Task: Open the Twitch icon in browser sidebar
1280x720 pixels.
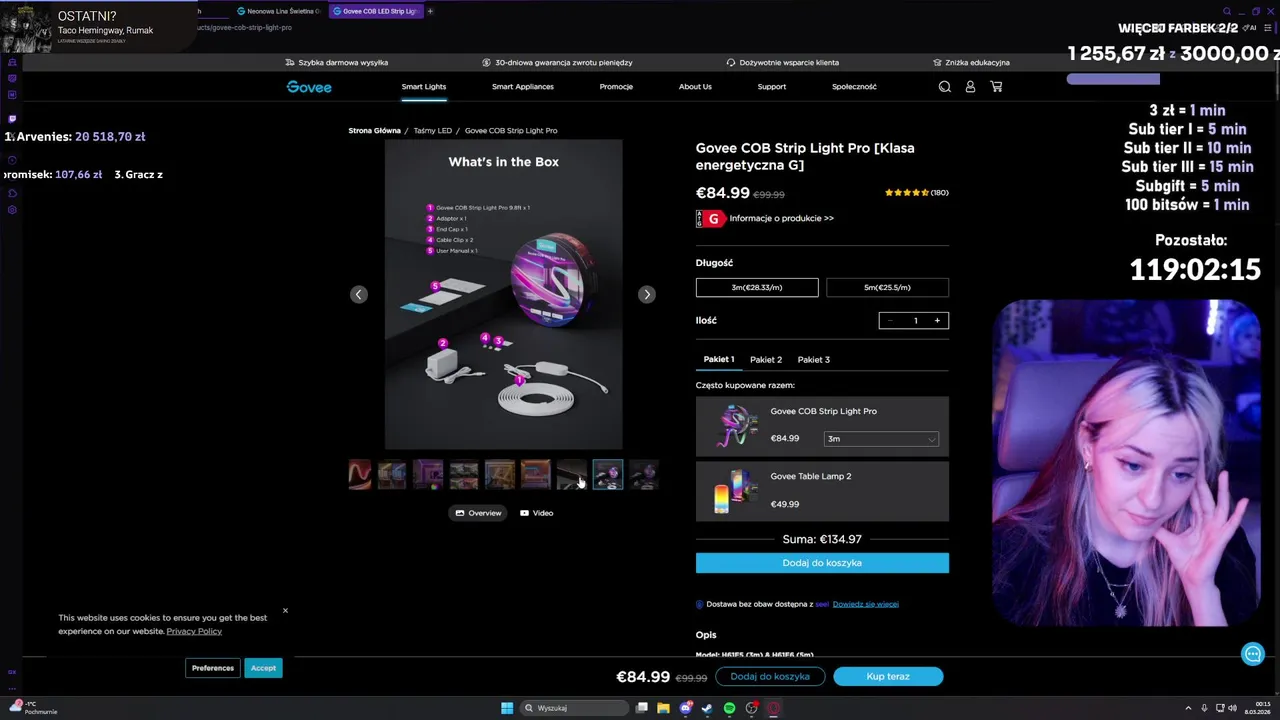Action: pyautogui.click(x=12, y=118)
